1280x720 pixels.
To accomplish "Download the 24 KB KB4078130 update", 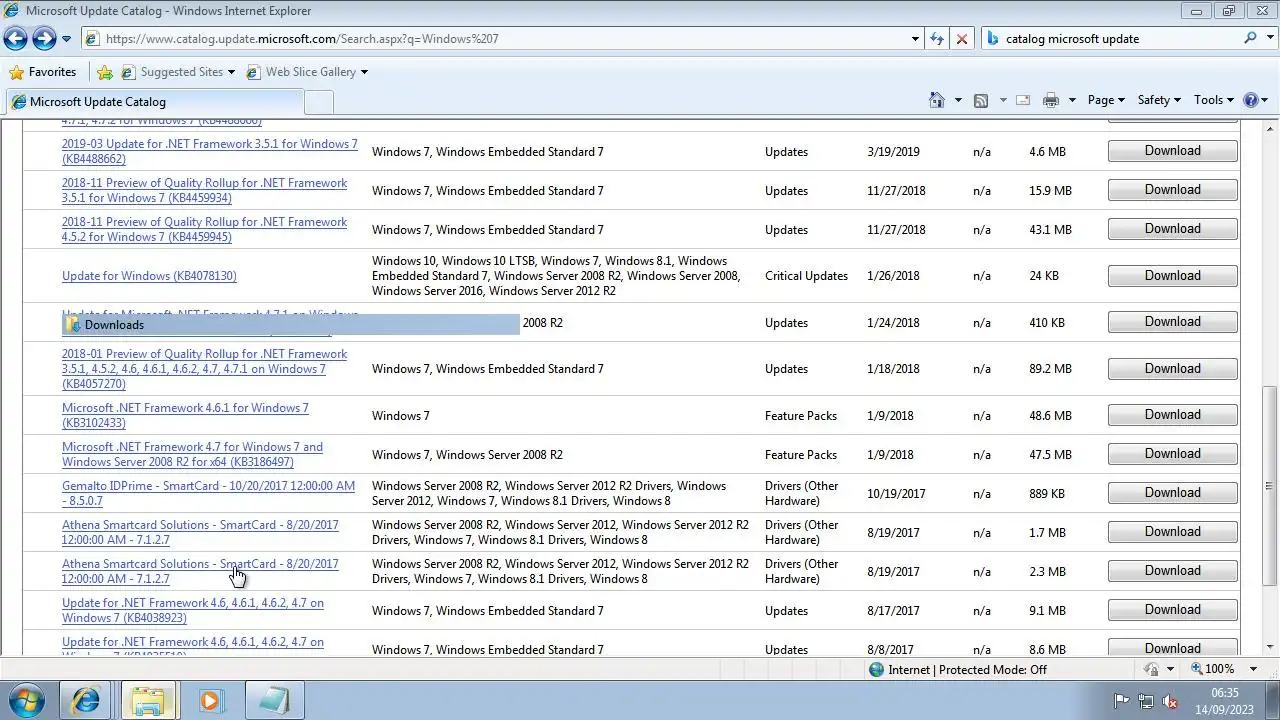I will click(x=1172, y=276).
